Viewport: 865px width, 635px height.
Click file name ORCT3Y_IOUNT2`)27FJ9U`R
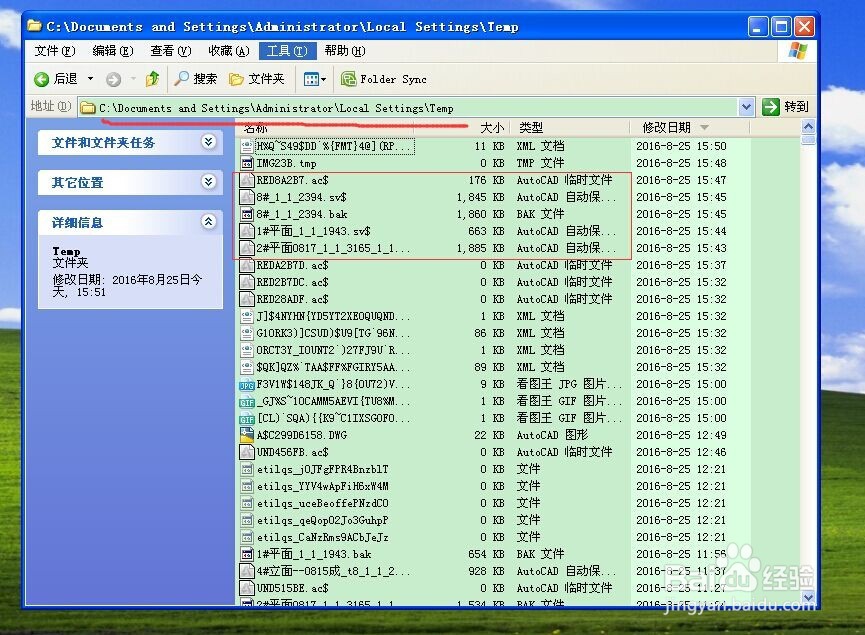[x=333, y=350]
